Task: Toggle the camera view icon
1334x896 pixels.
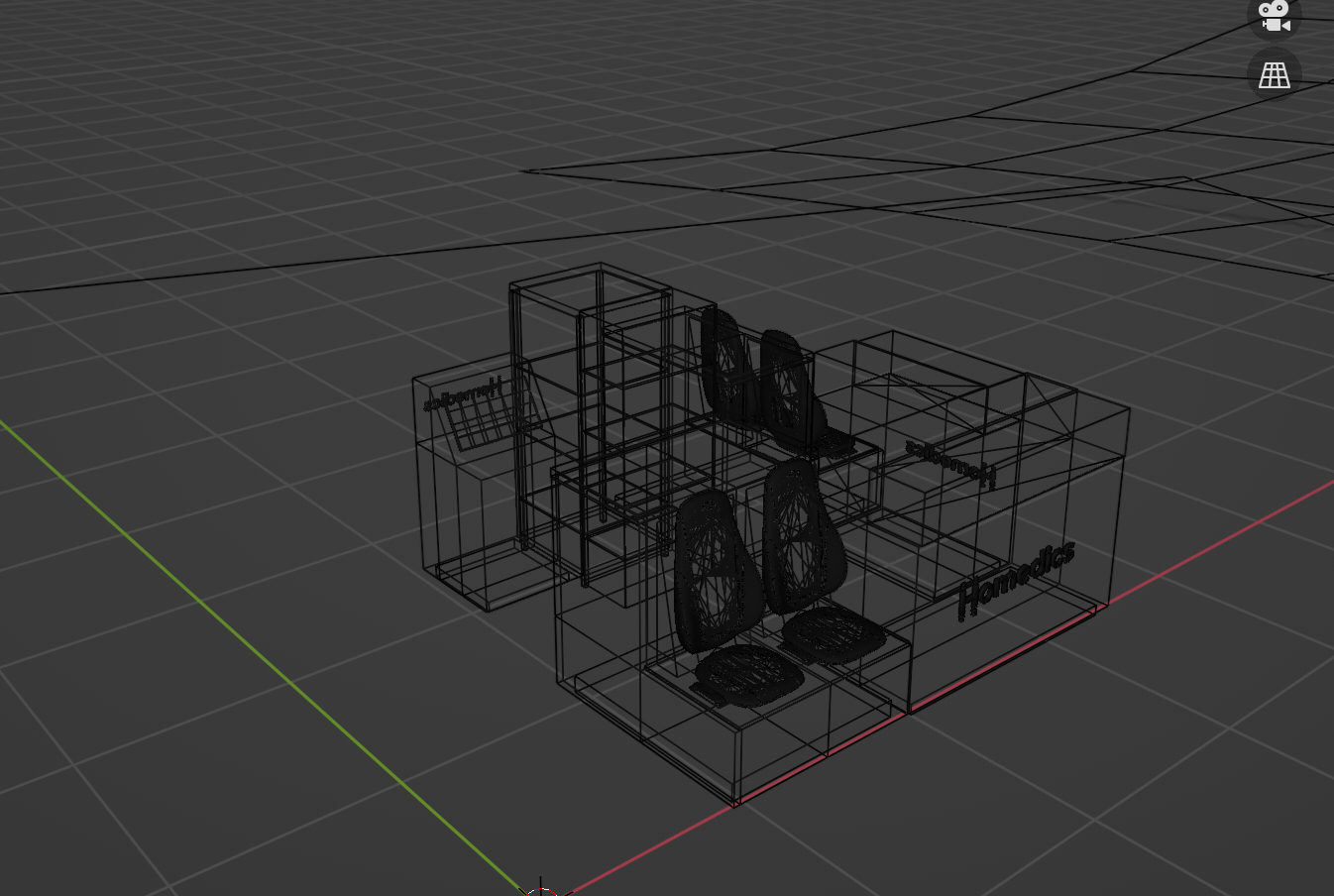Action: click(1274, 15)
